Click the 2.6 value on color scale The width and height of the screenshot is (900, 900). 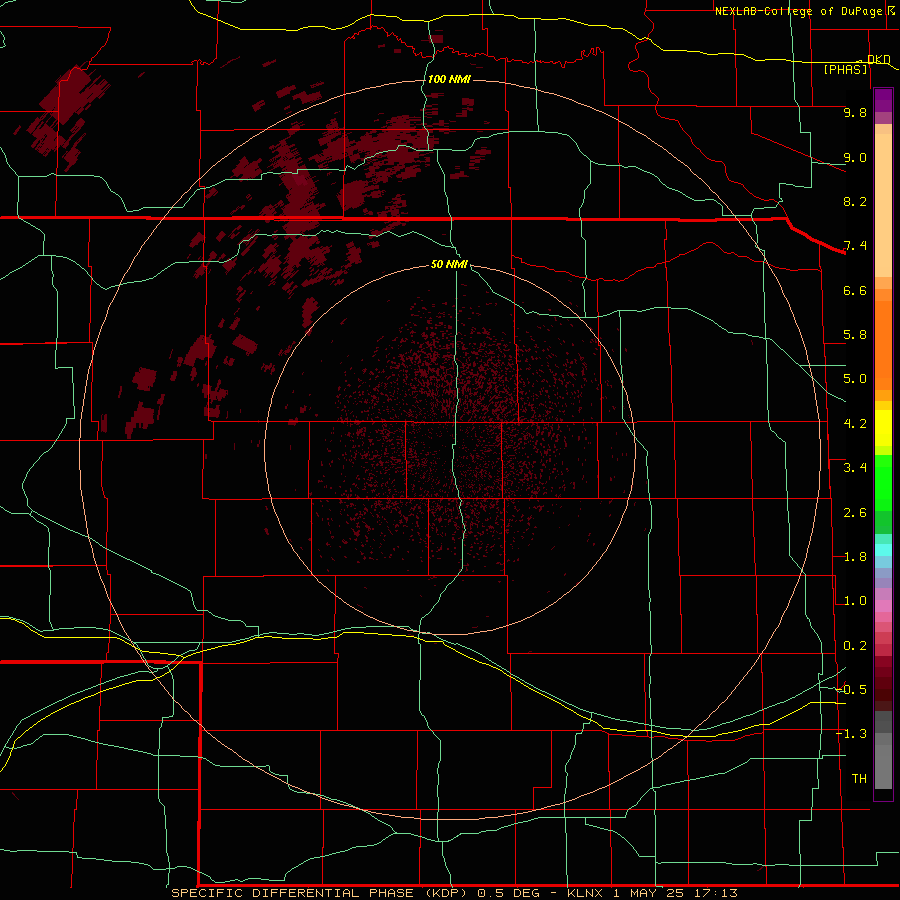855,513
